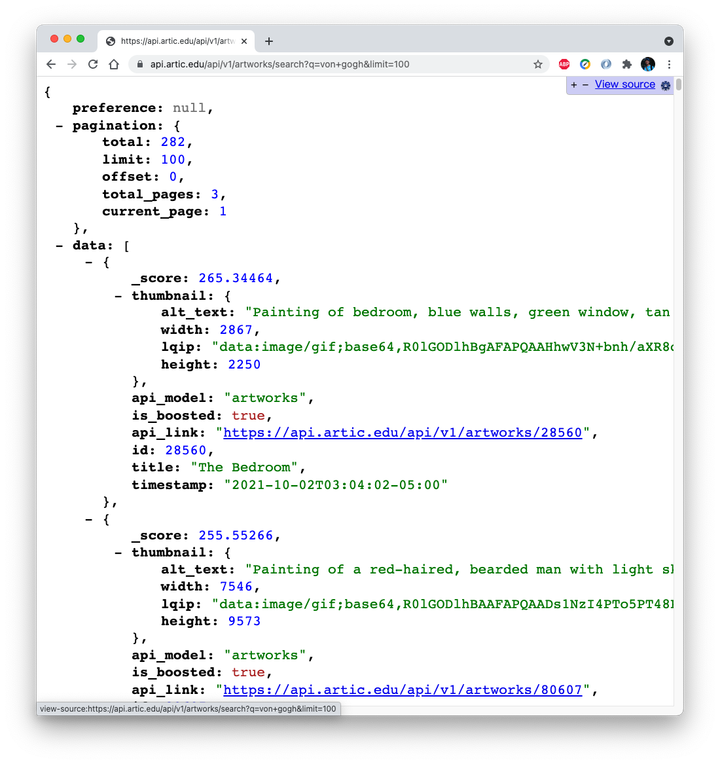Collapse all JSON nodes with minus button

click(585, 85)
